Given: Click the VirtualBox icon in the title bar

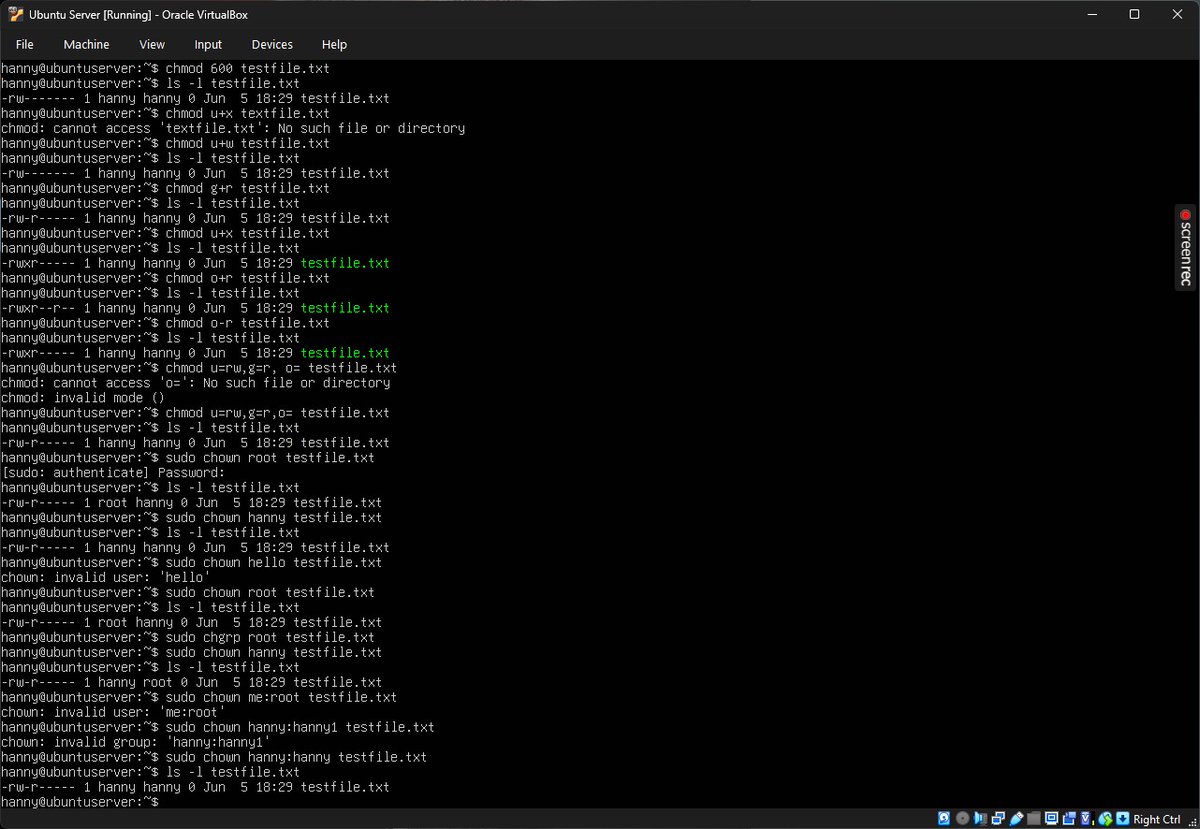Looking at the screenshot, I should [x=16, y=15].
